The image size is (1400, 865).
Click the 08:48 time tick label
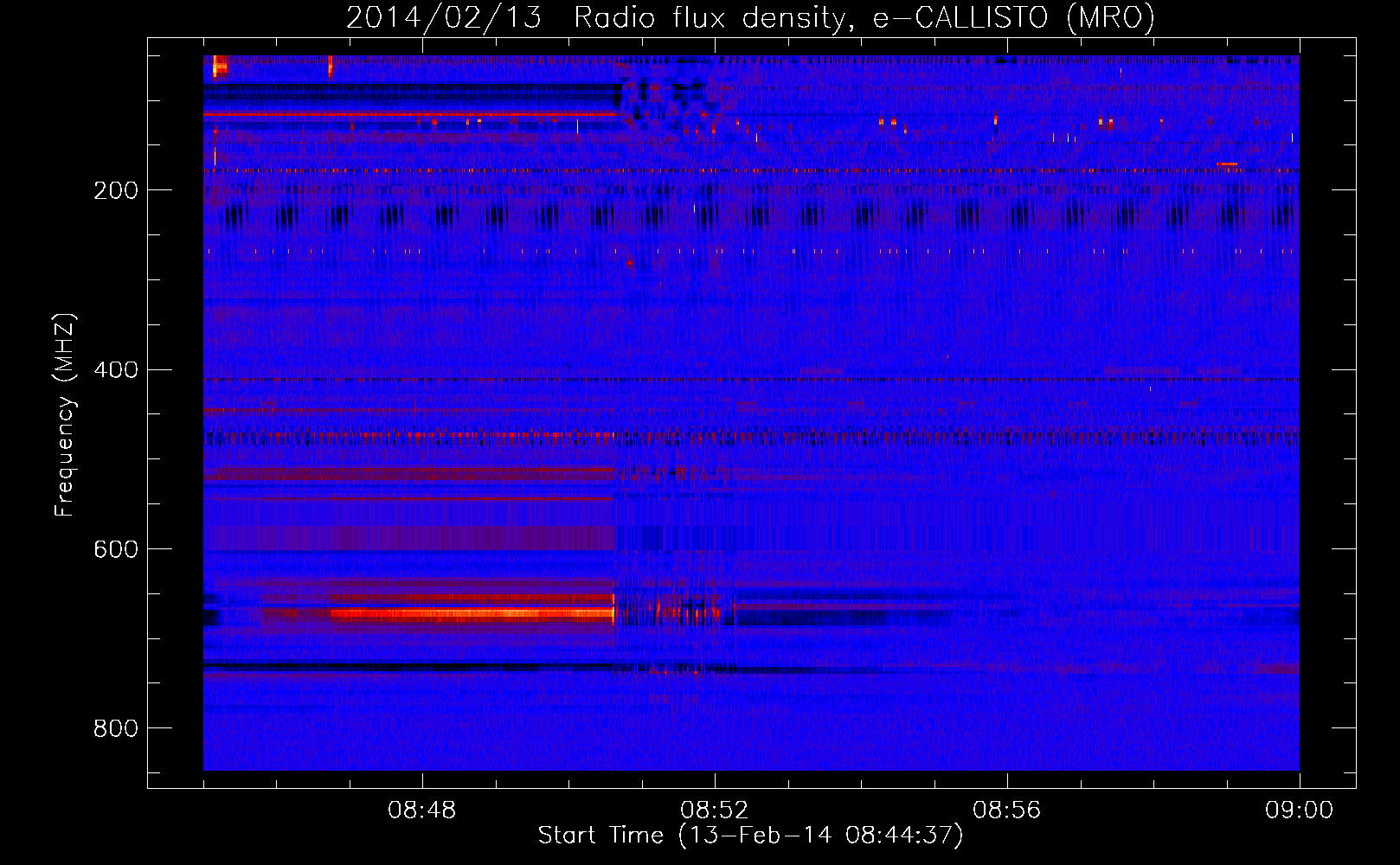422,811
